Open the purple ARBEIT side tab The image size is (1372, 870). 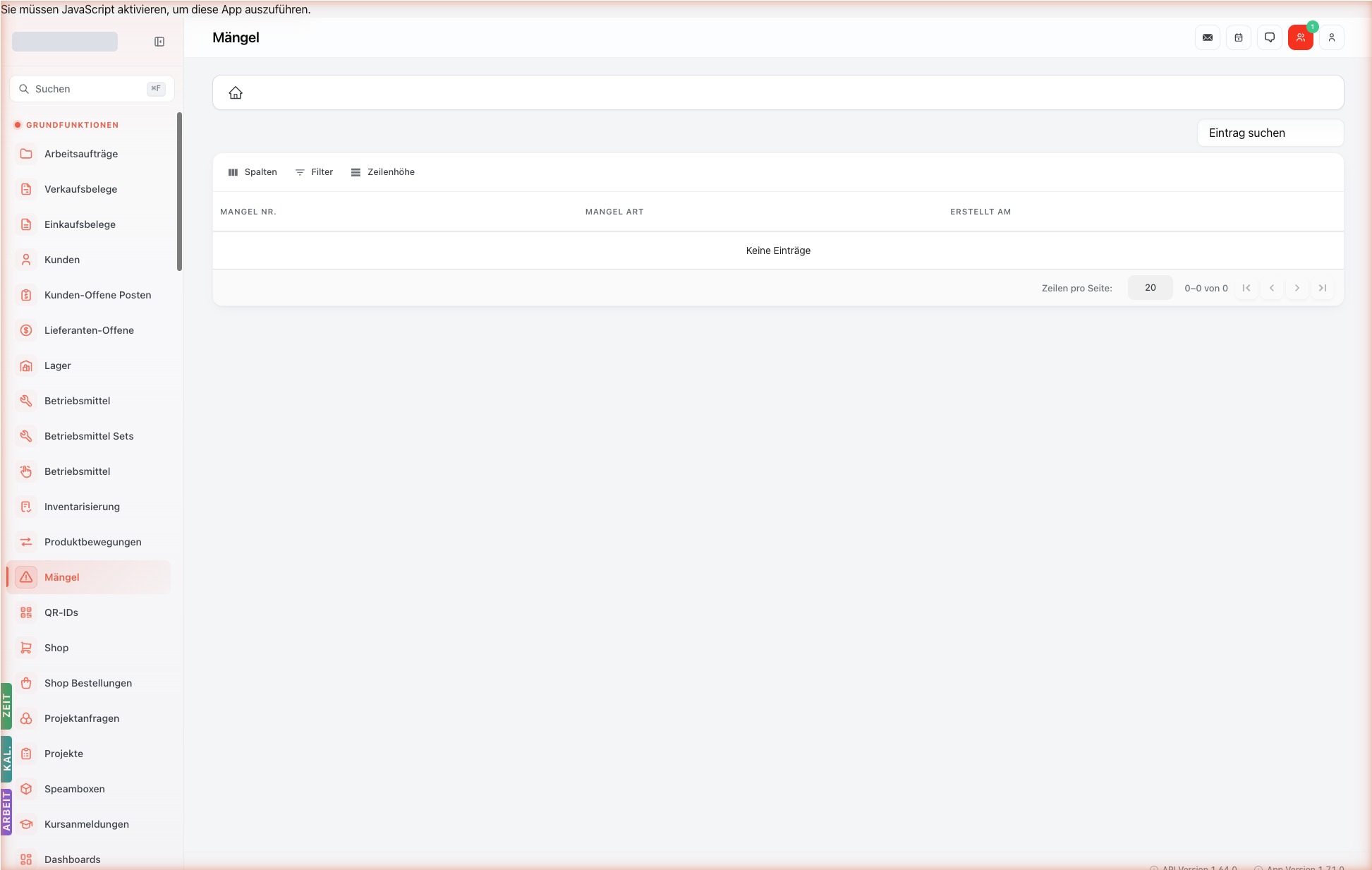coord(6,812)
